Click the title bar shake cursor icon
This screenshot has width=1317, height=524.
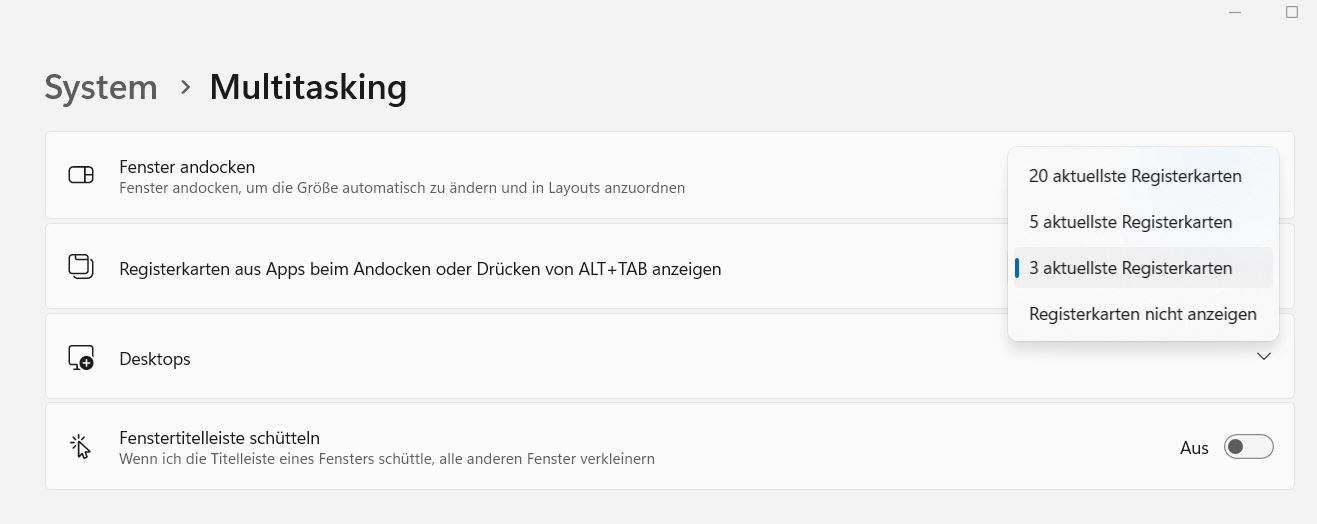point(80,447)
